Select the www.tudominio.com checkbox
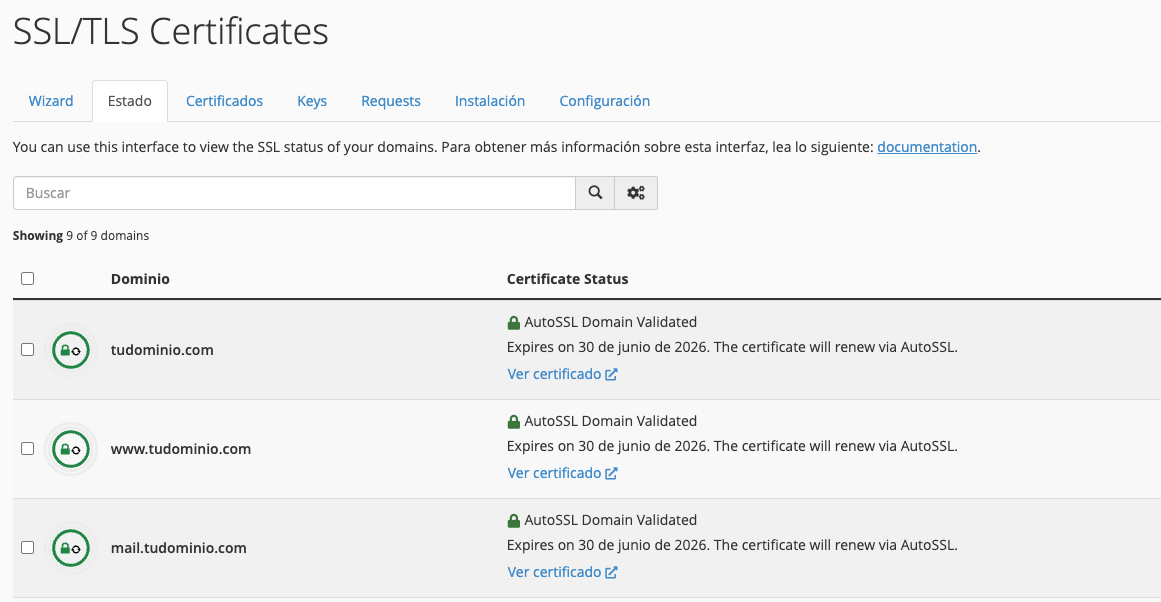This screenshot has width=1161, height=602. (28, 449)
